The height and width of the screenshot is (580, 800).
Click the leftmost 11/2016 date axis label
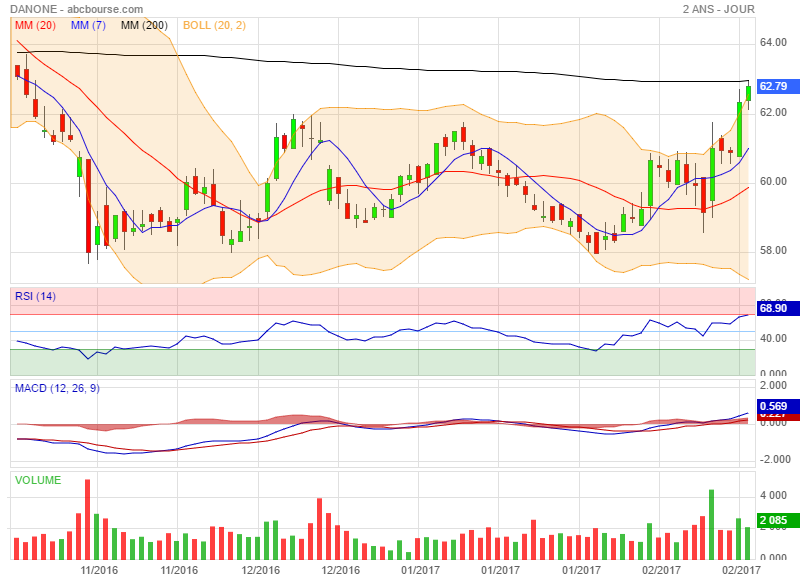[x=100, y=570]
